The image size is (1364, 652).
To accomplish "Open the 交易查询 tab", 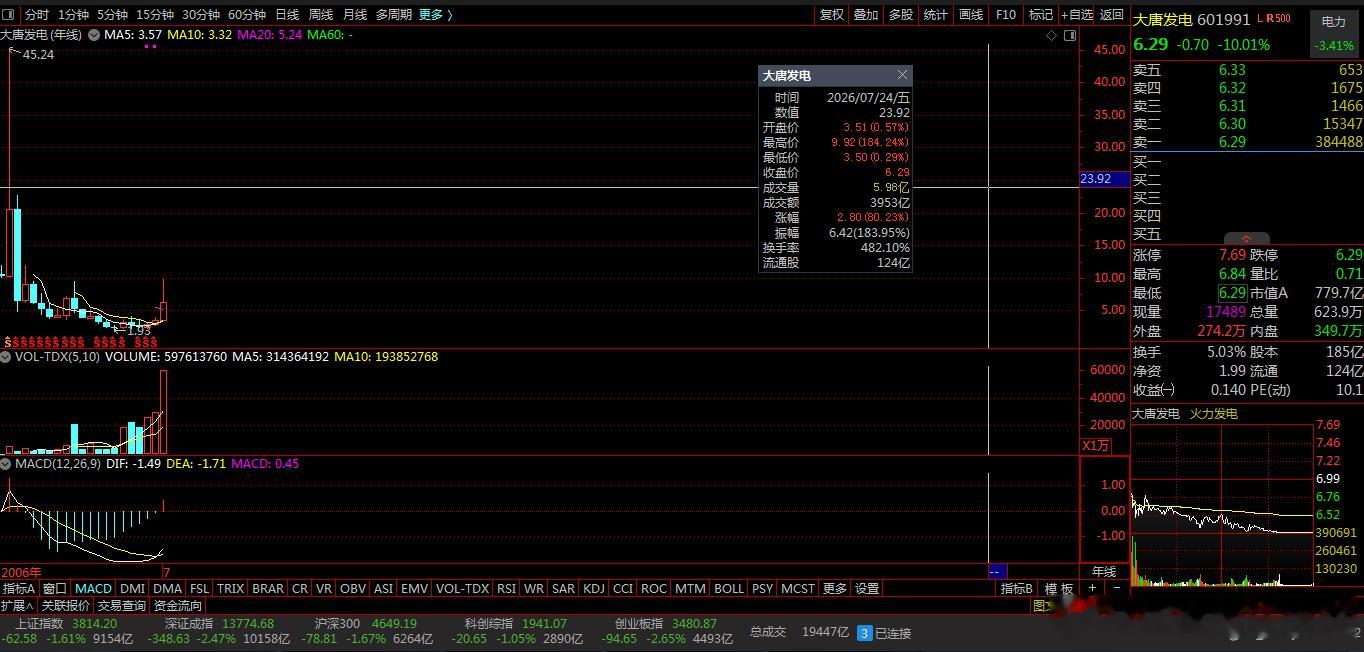I will [122, 606].
